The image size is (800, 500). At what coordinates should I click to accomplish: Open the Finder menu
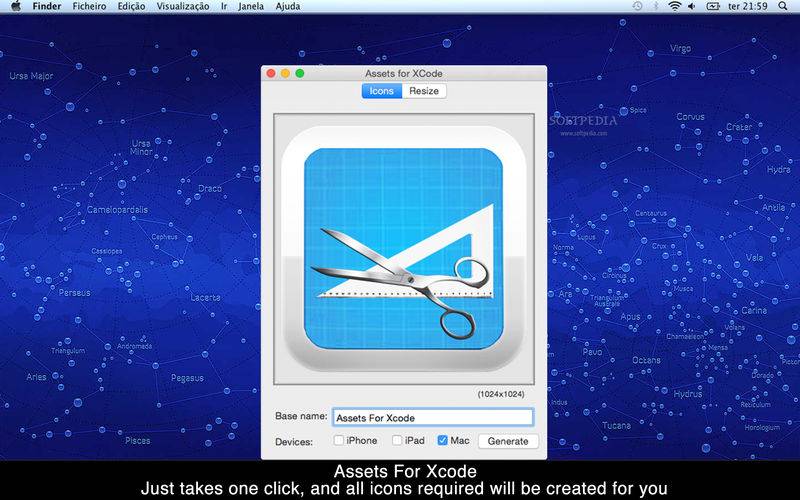click(x=47, y=6)
